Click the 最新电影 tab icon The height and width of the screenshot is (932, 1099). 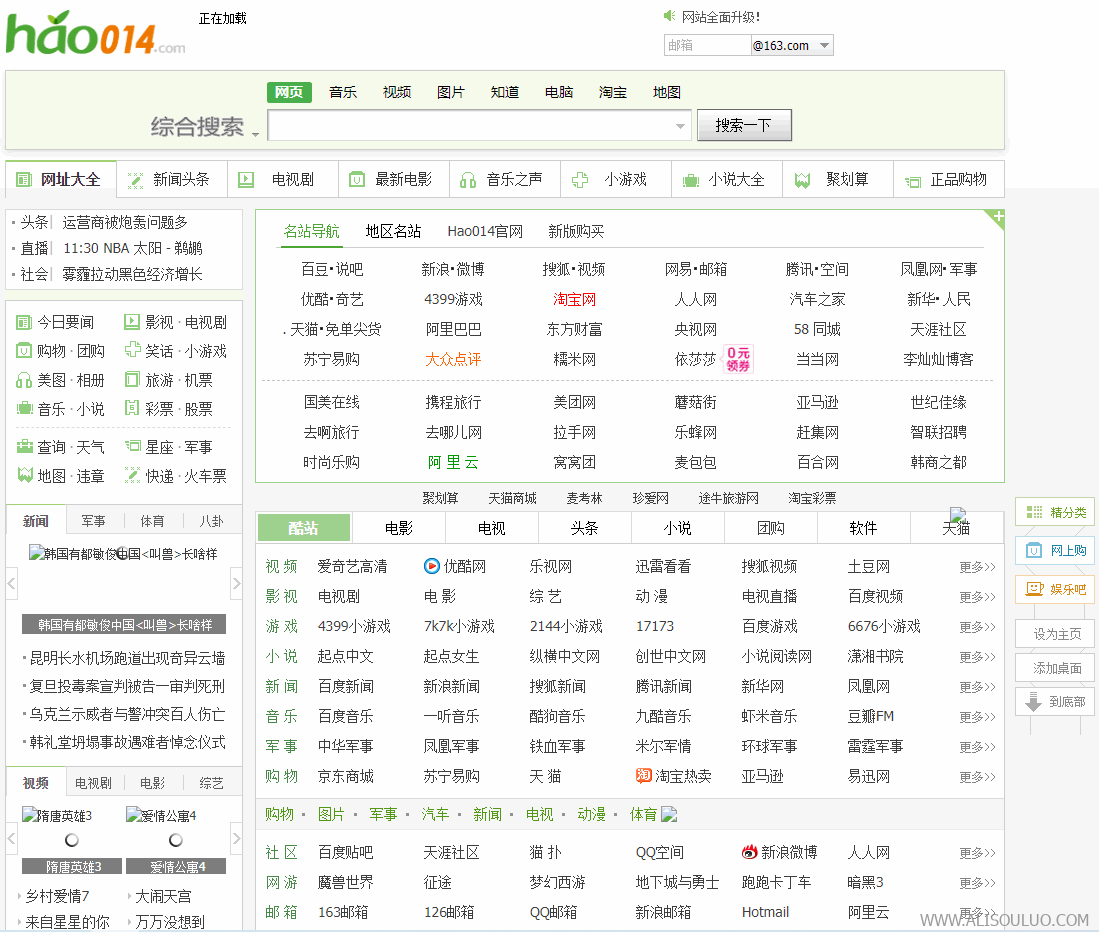(x=357, y=179)
